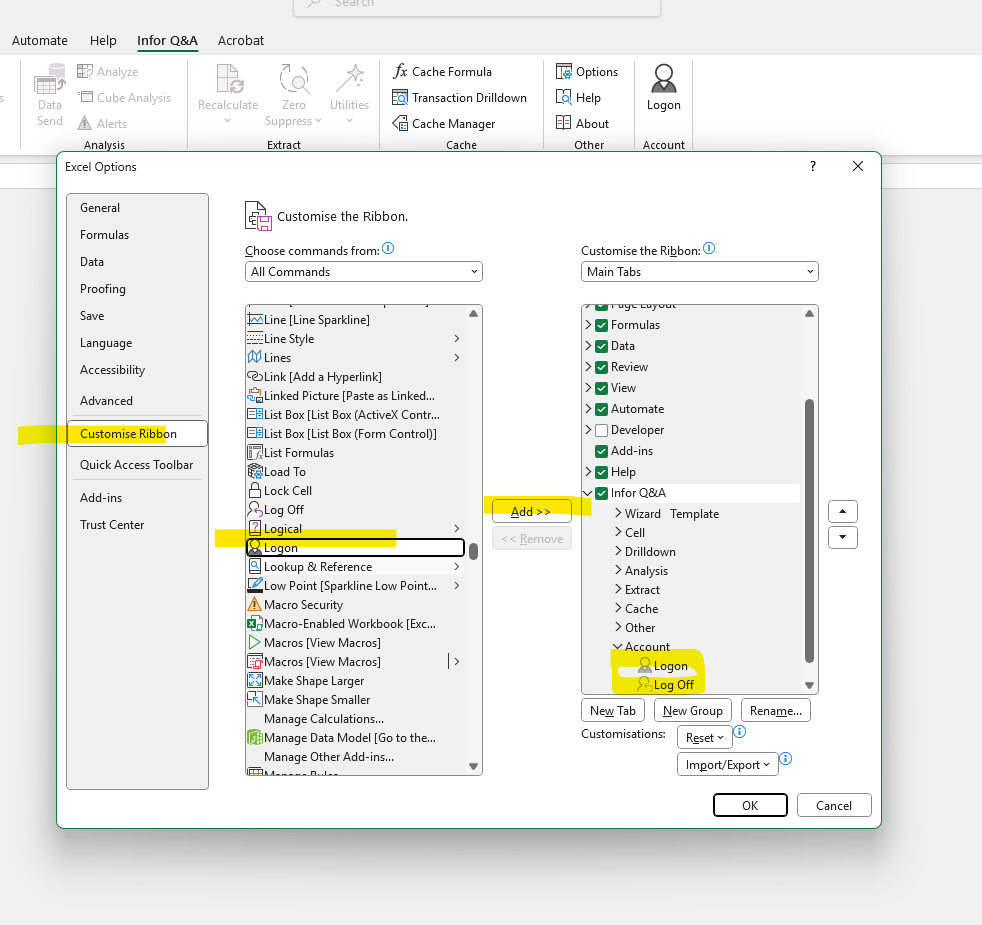The height and width of the screenshot is (925, 982).
Task: Select Load To command in list
Action: click(x=354, y=472)
